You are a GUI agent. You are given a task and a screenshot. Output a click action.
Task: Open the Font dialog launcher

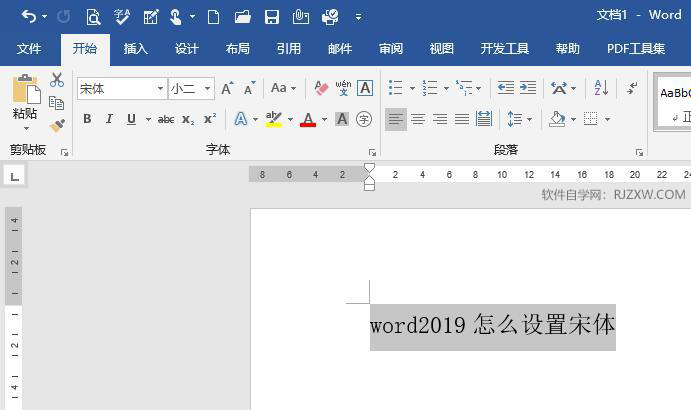point(372,153)
